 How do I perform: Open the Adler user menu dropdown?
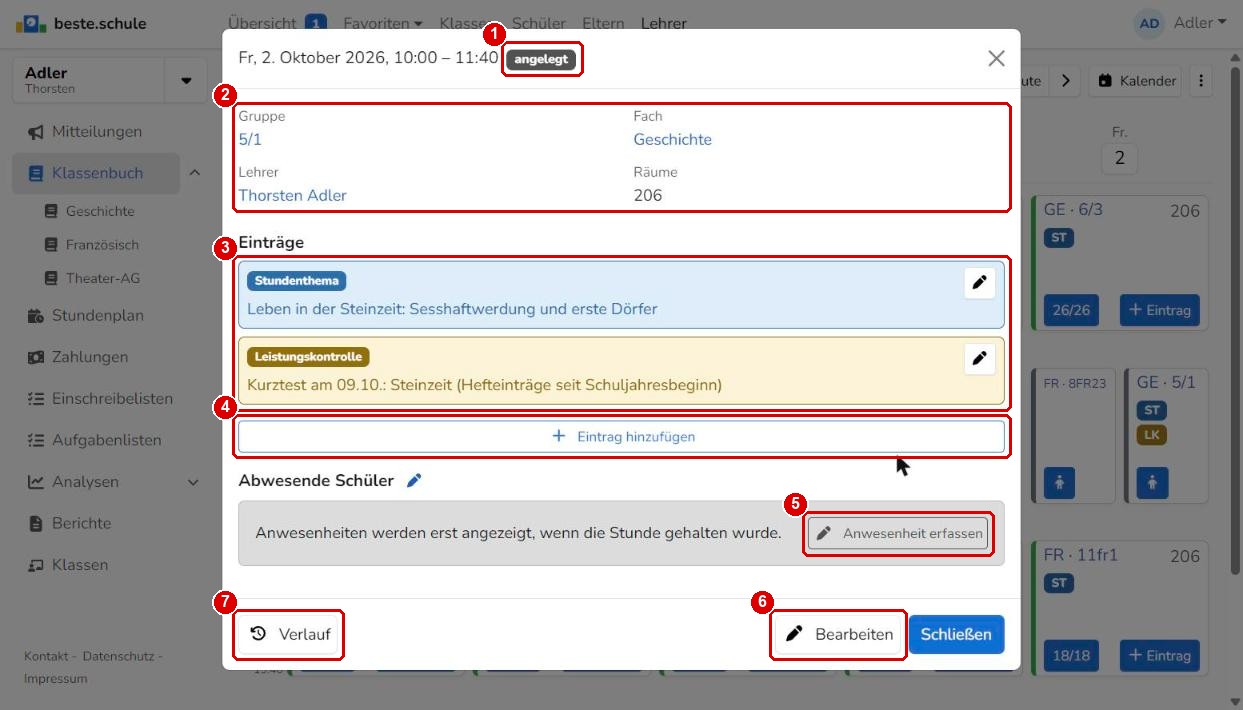(1199, 23)
